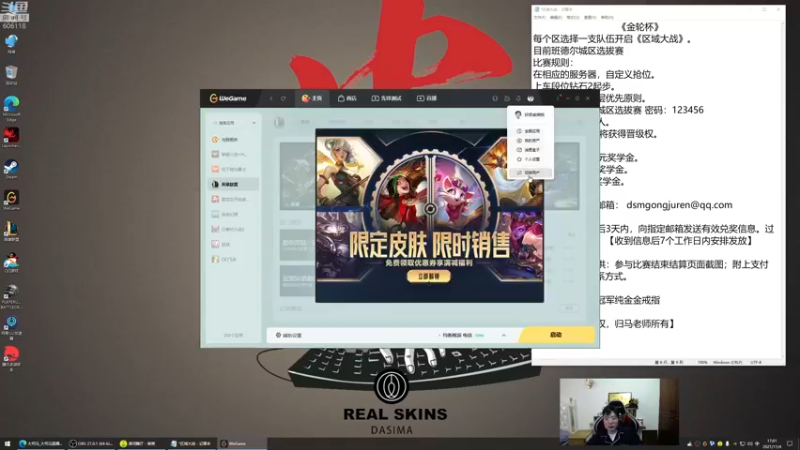Open the Steam desktop shortcut
The width and height of the screenshot is (800, 450).
click(x=11, y=169)
